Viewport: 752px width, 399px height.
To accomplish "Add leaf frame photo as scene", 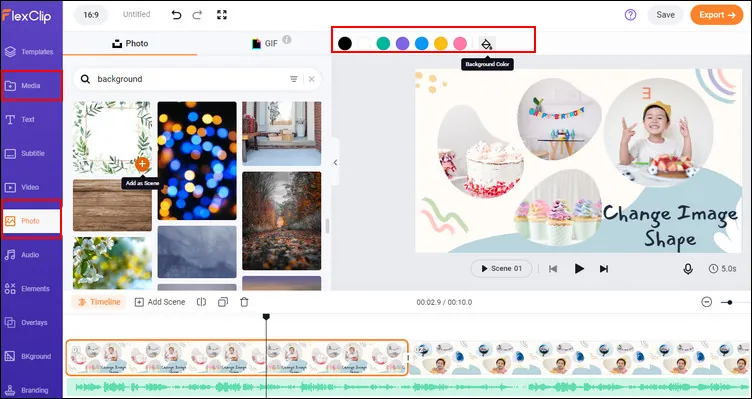I will tap(142, 164).
